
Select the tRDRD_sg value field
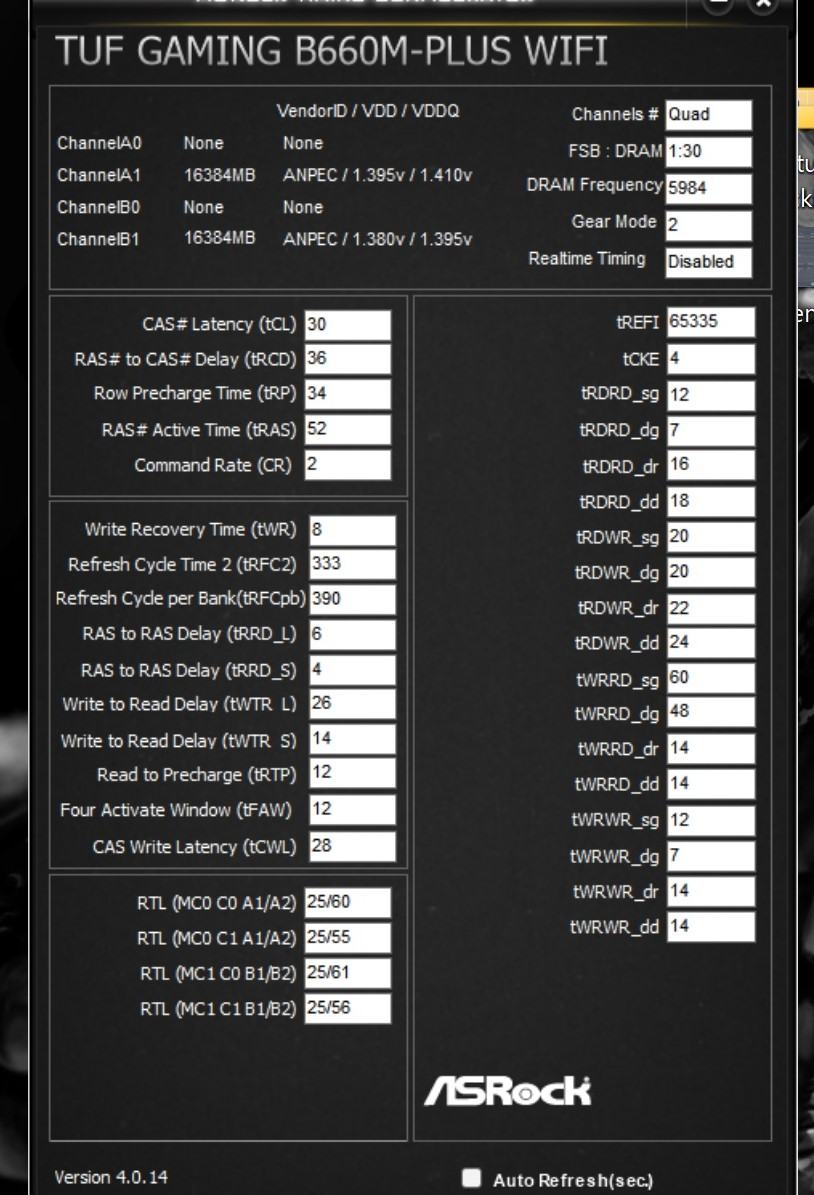pyautogui.click(x=711, y=396)
